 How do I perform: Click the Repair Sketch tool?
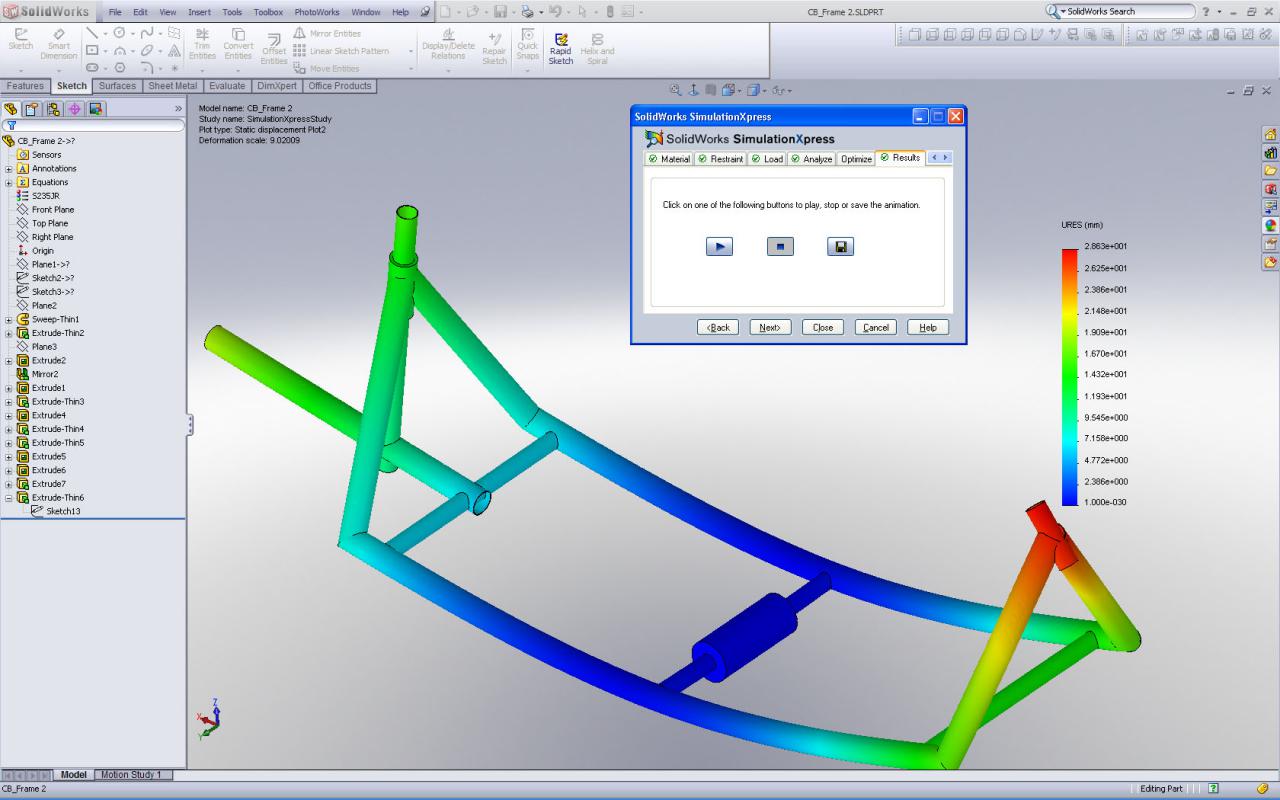coord(494,48)
